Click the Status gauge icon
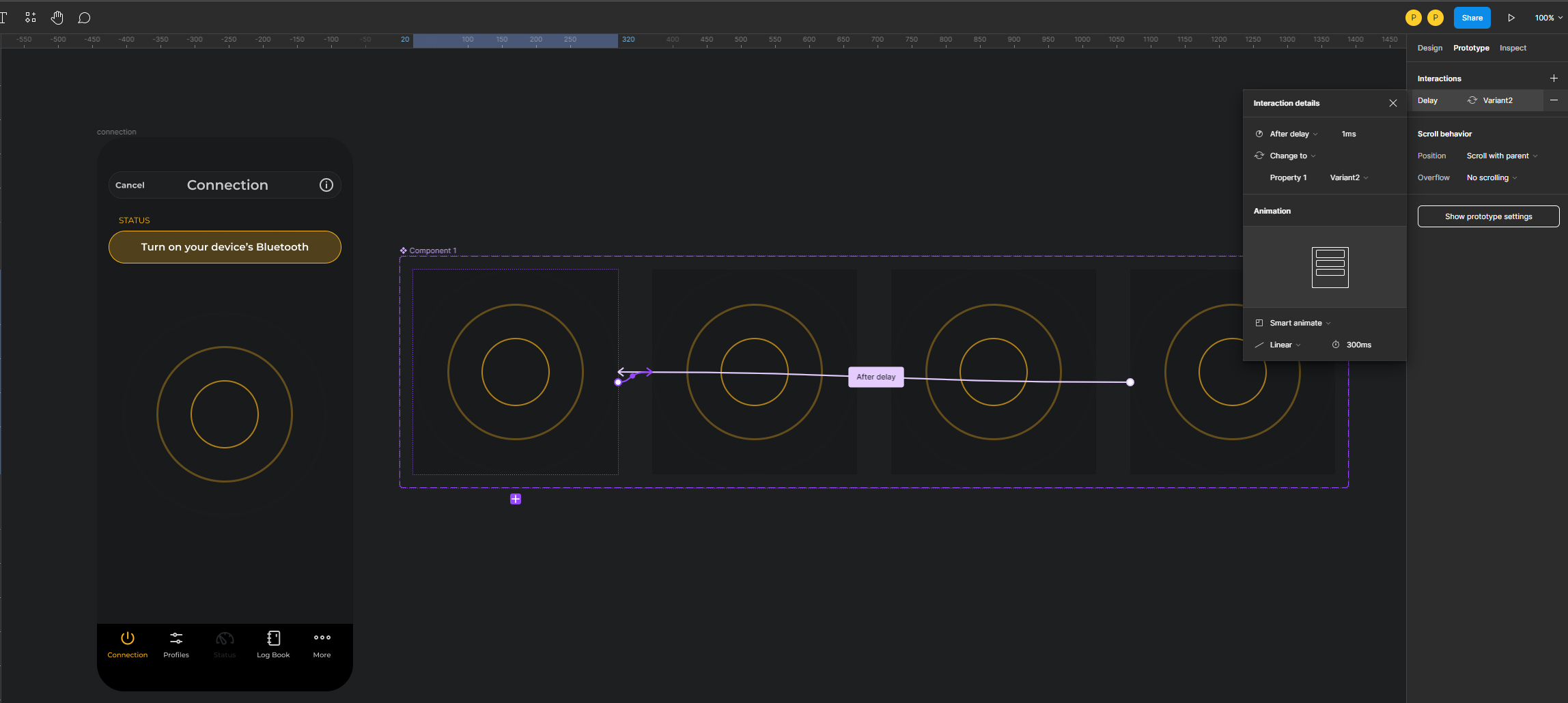1568x703 pixels. pyautogui.click(x=225, y=638)
